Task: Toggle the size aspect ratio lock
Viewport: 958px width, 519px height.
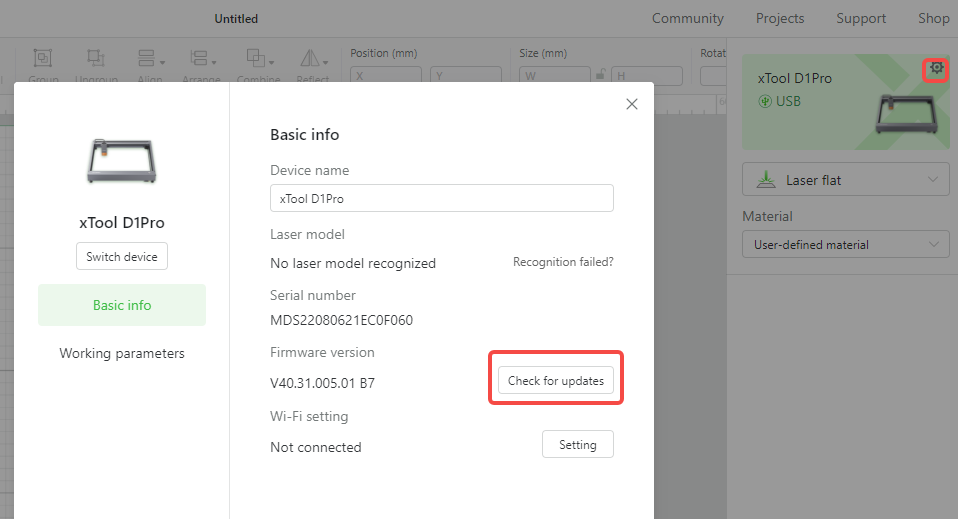Action: (601, 75)
